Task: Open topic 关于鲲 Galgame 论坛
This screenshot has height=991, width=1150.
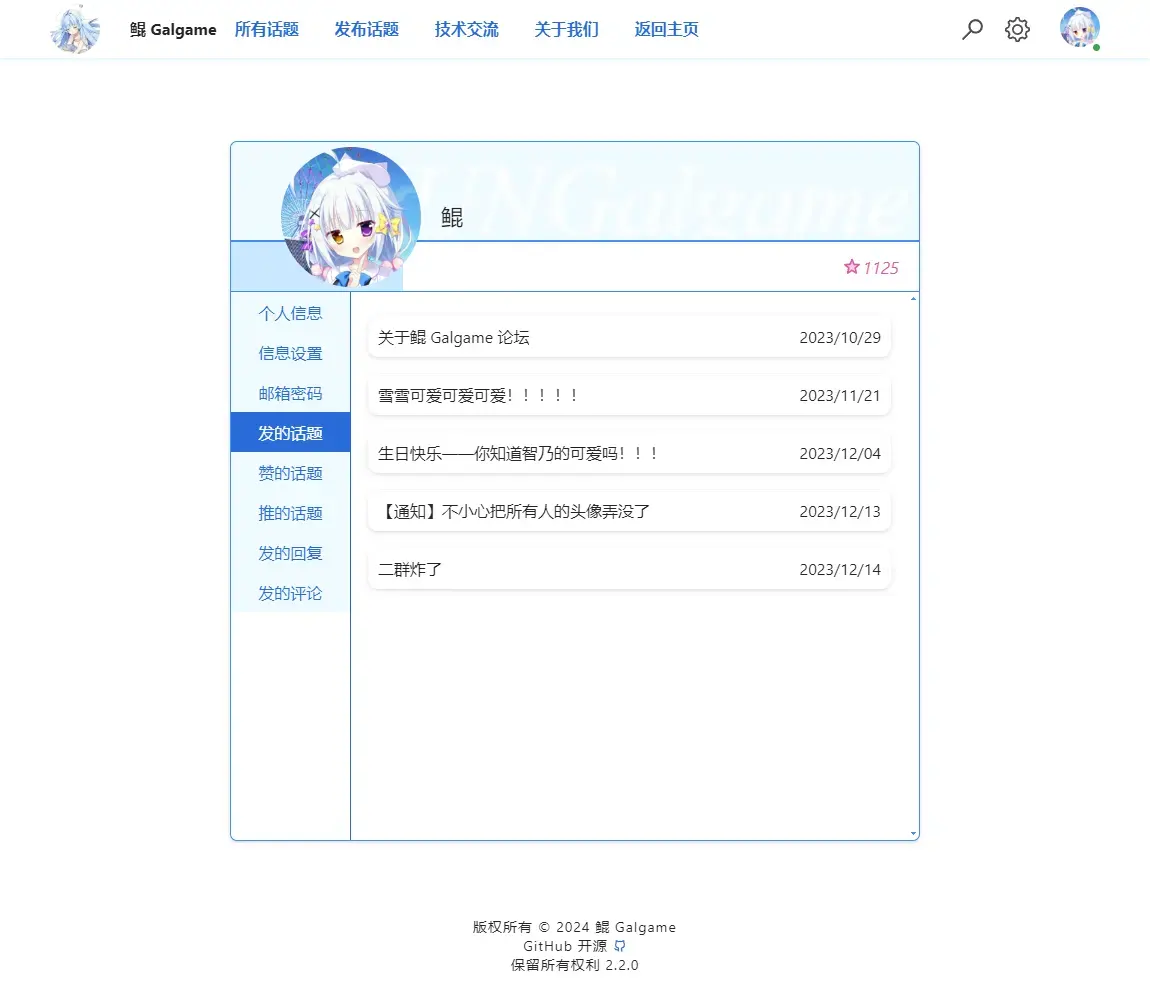Action: pyautogui.click(x=629, y=337)
